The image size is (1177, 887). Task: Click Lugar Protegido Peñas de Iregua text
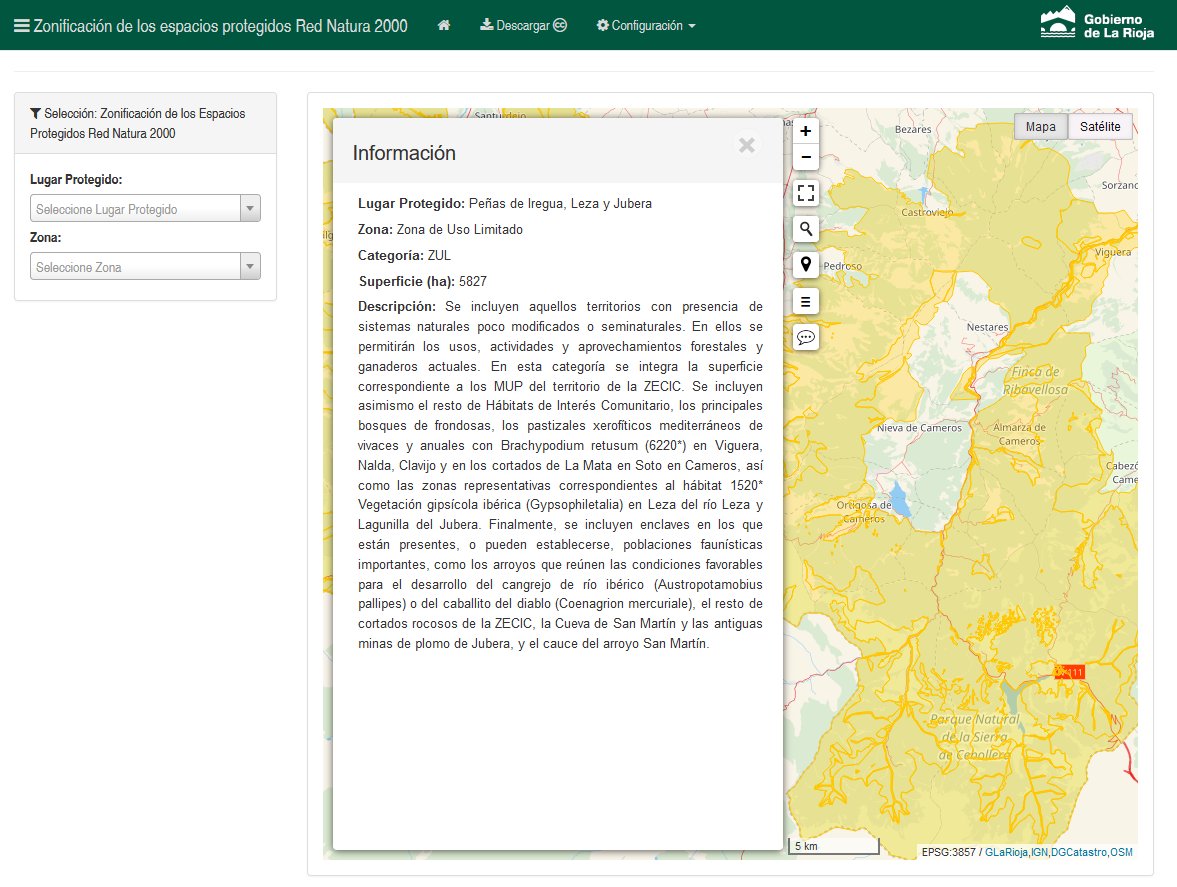504,203
